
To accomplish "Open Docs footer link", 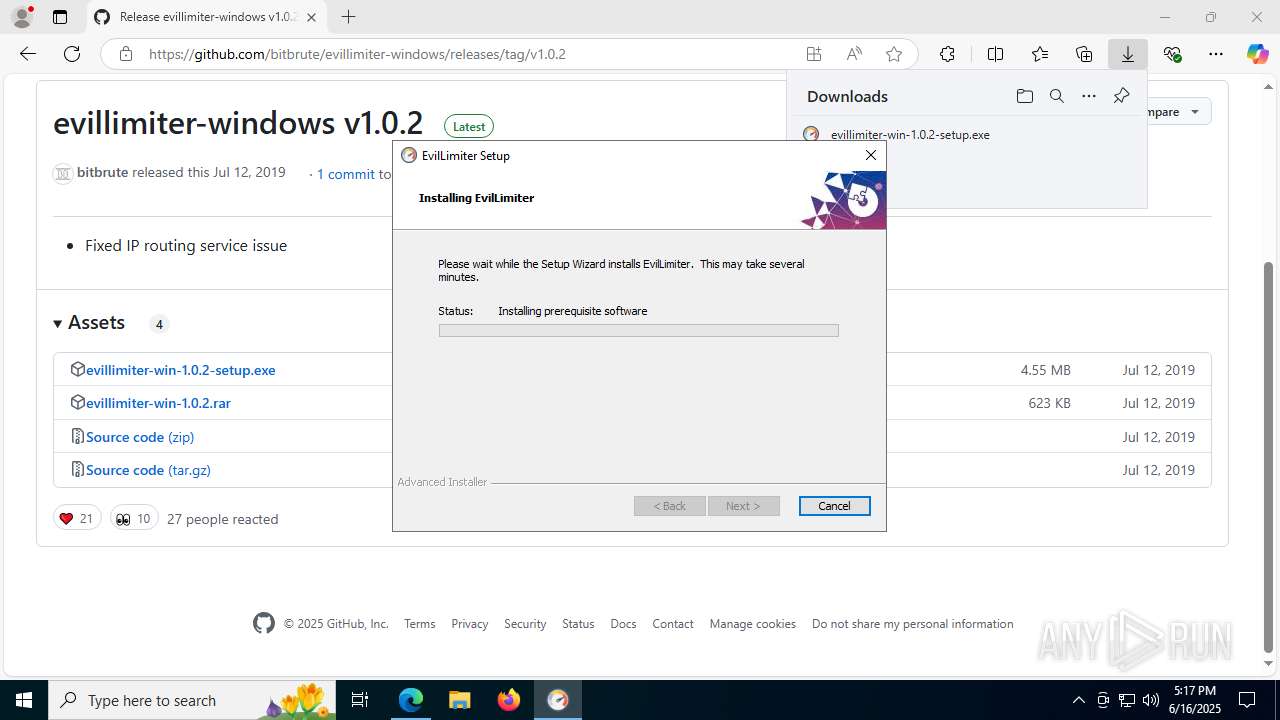I will tap(623, 623).
